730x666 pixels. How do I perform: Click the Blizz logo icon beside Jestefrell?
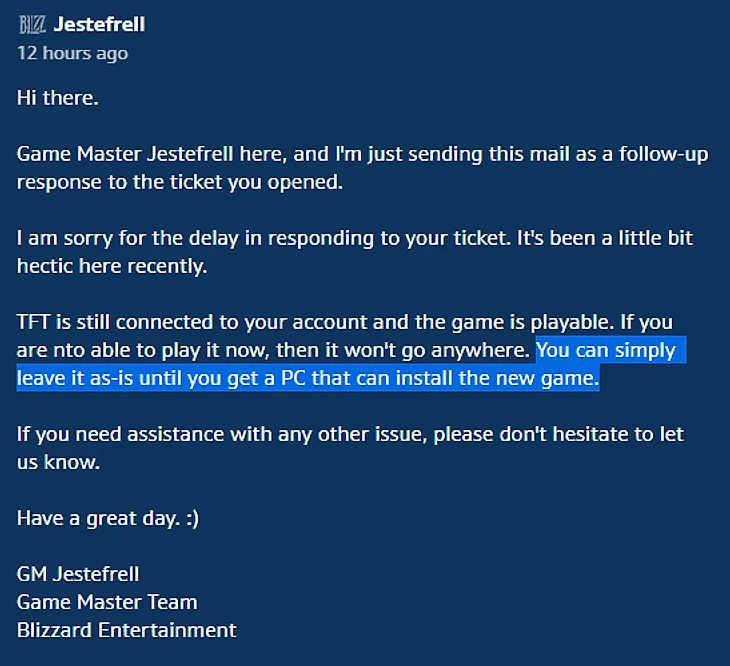click(x=32, y=24)
